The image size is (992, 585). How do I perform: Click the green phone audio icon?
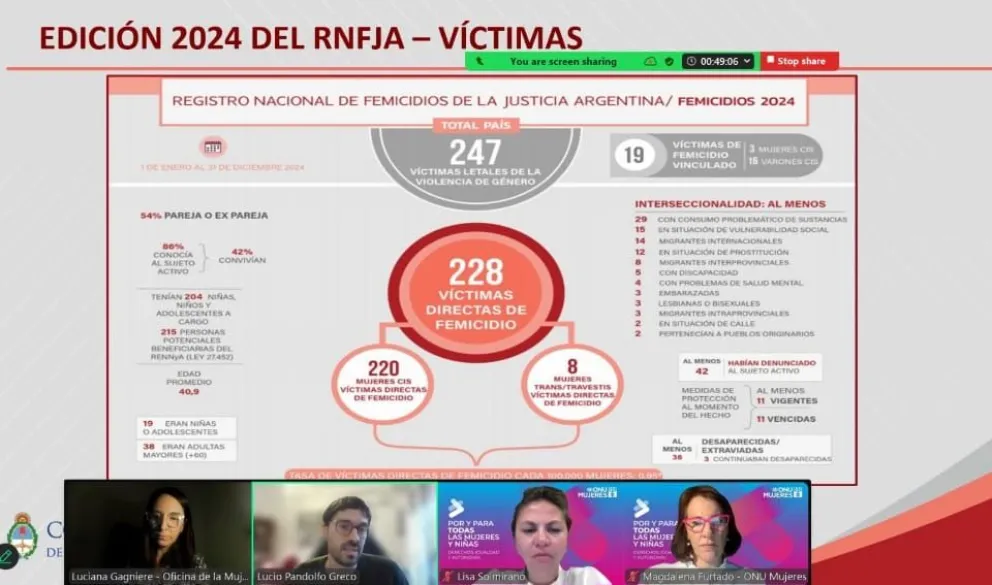[x=480, y=61]
